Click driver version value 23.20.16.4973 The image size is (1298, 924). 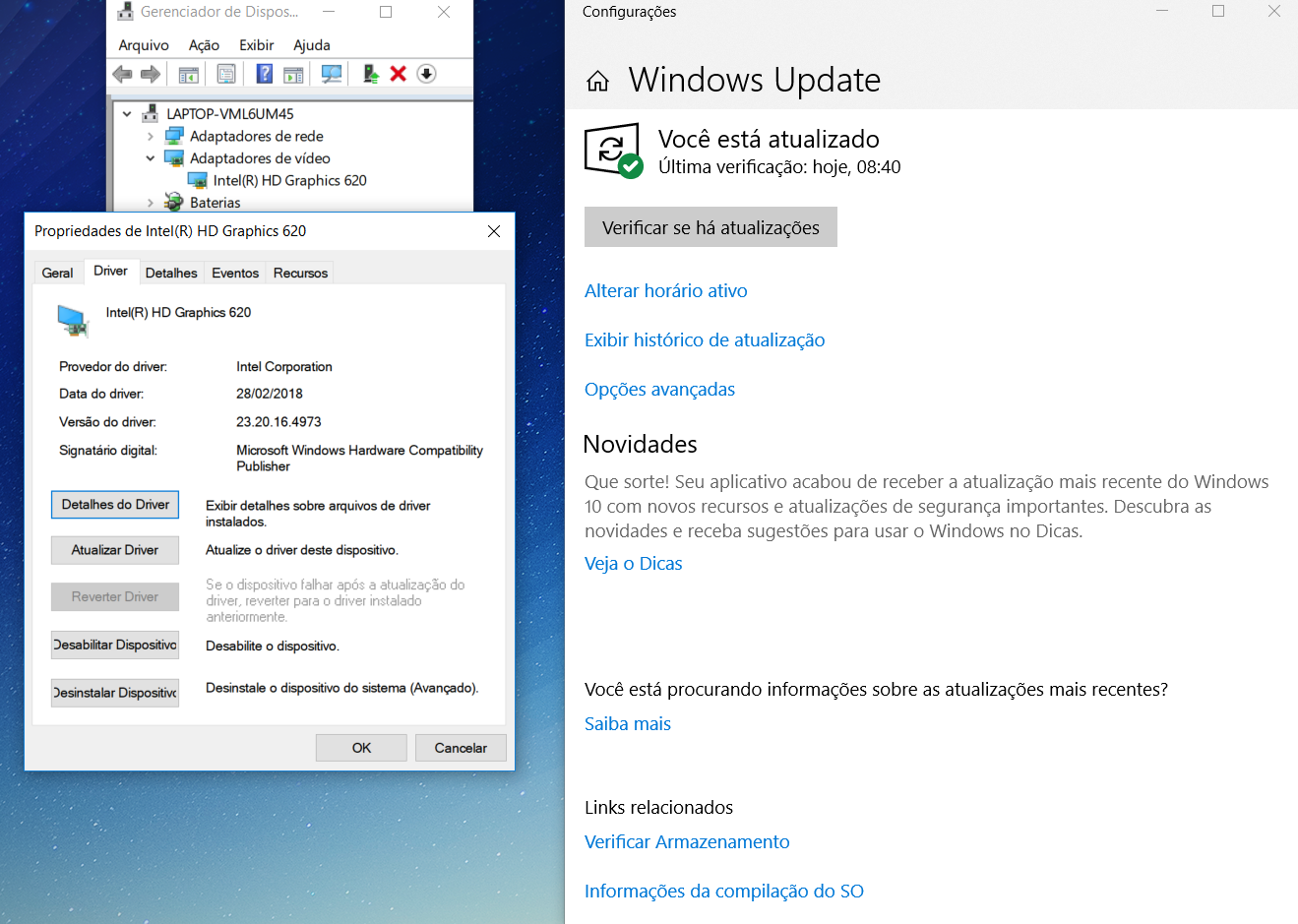[278, 421]
